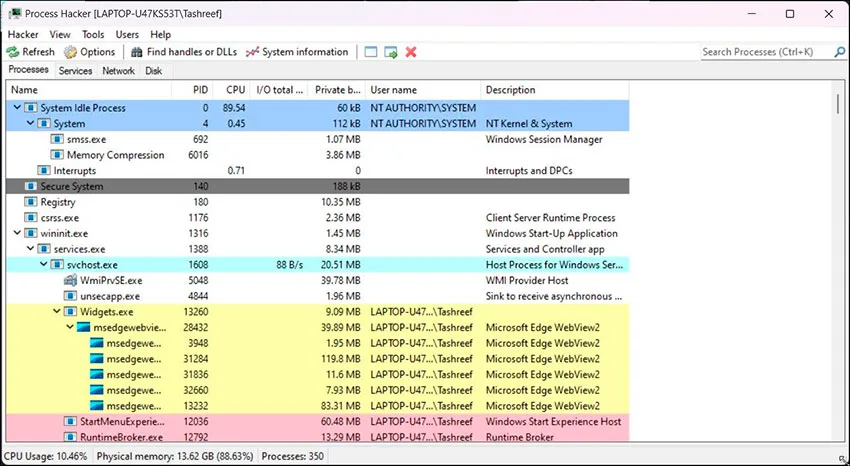The image size is (850, 466).
Task: Click the Refresh toolbar icon
Action: [x=12, y=52]
